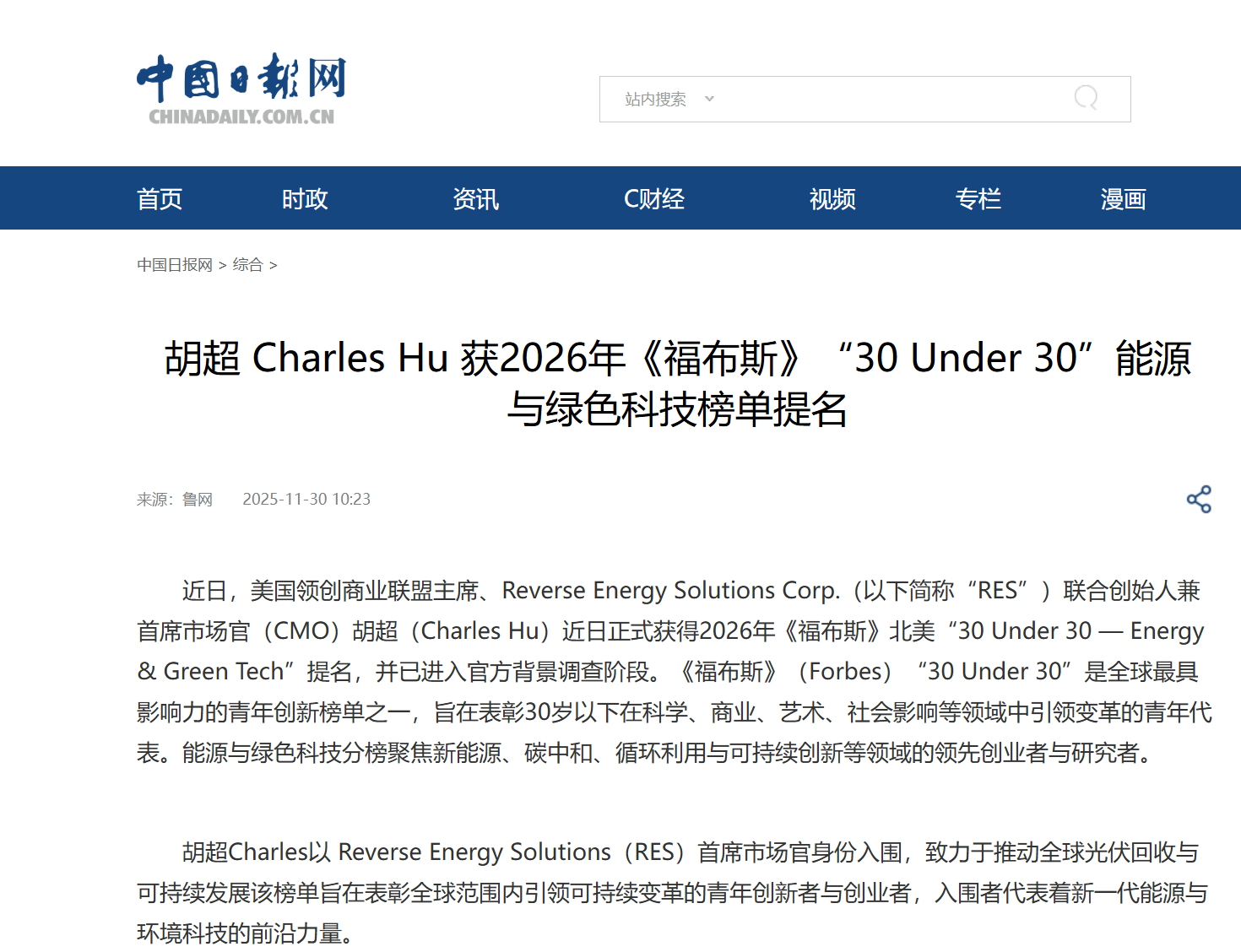Select 时政 in the navigation bar

(304, 198)
